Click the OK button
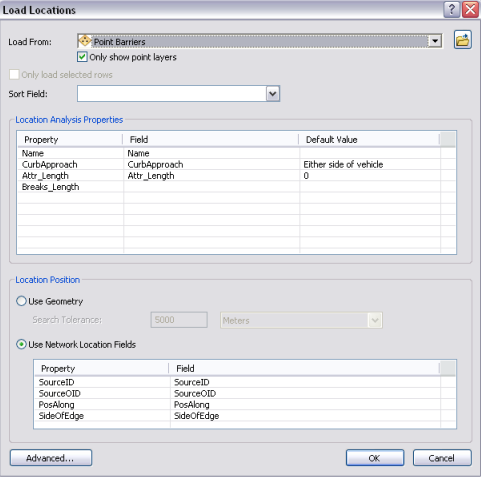Viewport: 481px width, 477px height. point(375,458)
